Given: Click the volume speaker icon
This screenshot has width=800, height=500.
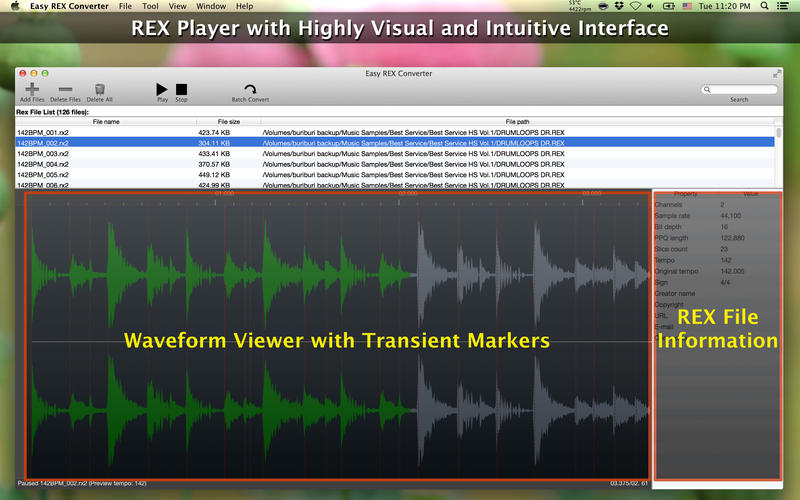Looking at the screenshot, I should (650, 6).
